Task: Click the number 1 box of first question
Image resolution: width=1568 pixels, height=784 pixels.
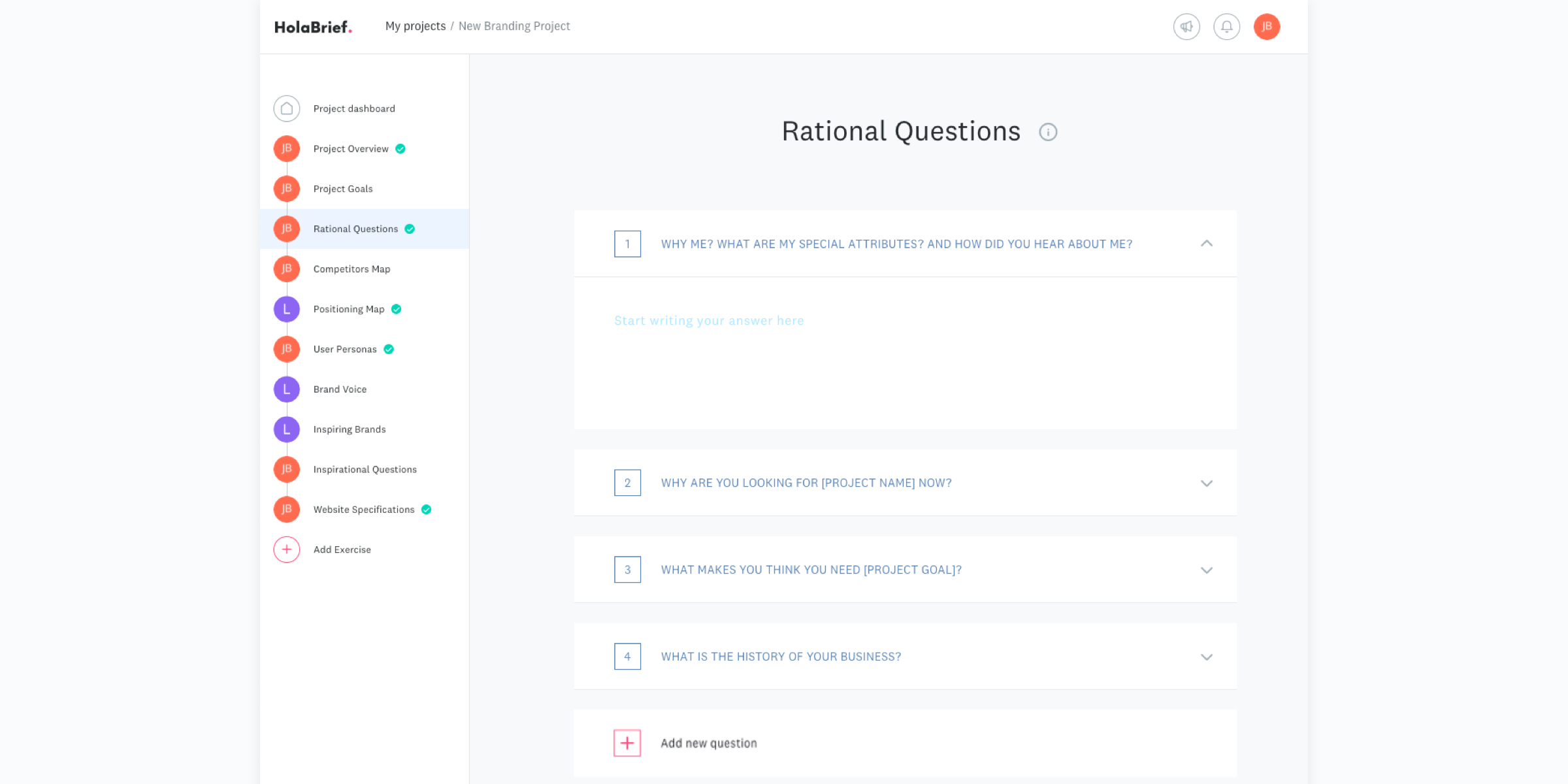Action: point(627,244)
